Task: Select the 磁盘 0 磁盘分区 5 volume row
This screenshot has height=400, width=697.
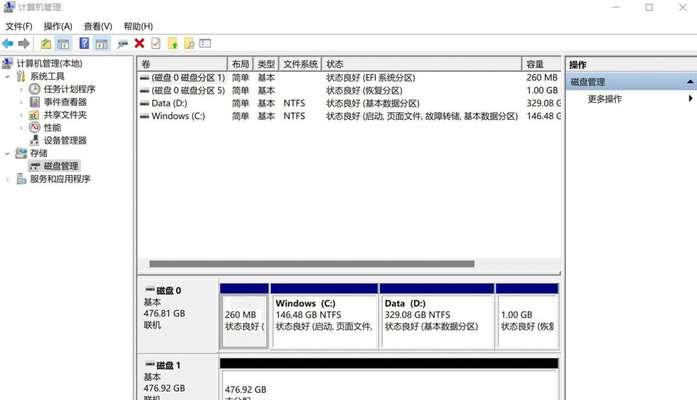Action: [x=349, y=91]
